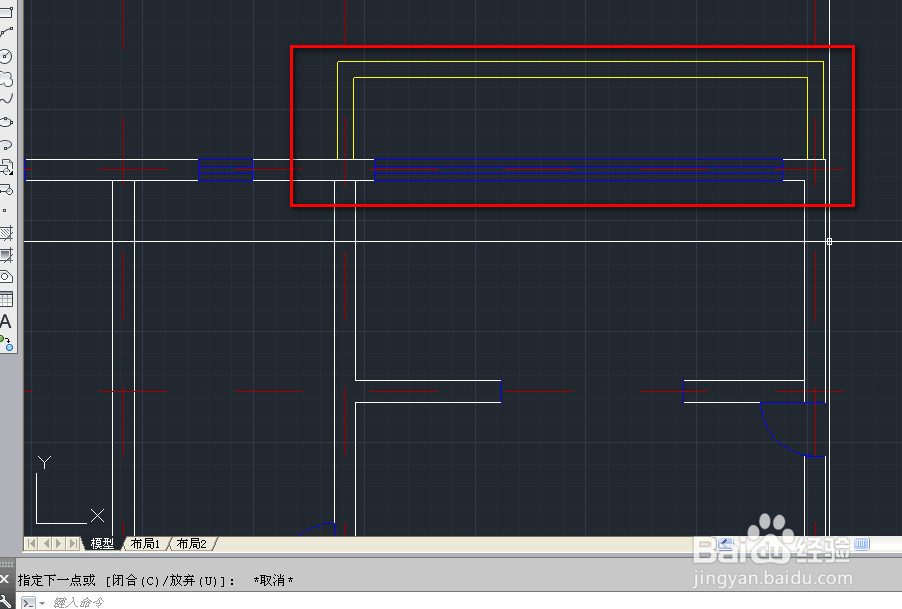Click the command prompt icon
The height and width of the screenshot is (609, 902).
[28, 603]
